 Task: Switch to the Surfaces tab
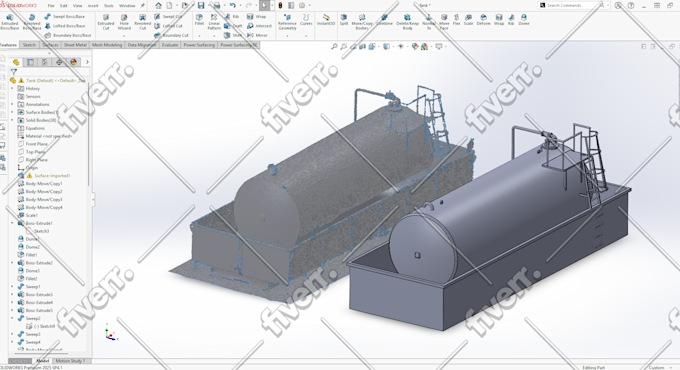tap(50, 45)
